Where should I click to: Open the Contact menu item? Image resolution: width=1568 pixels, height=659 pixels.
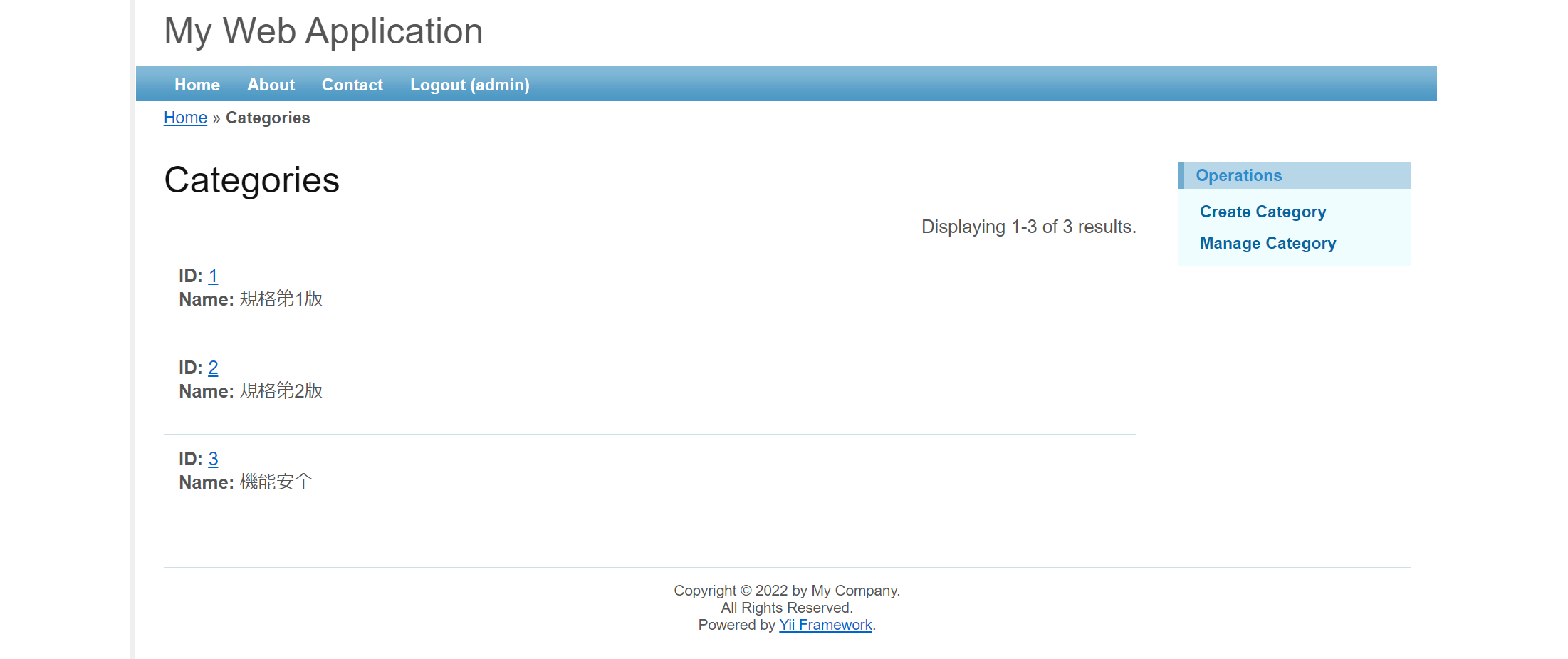pyautogui.click(x=352, y=85)
